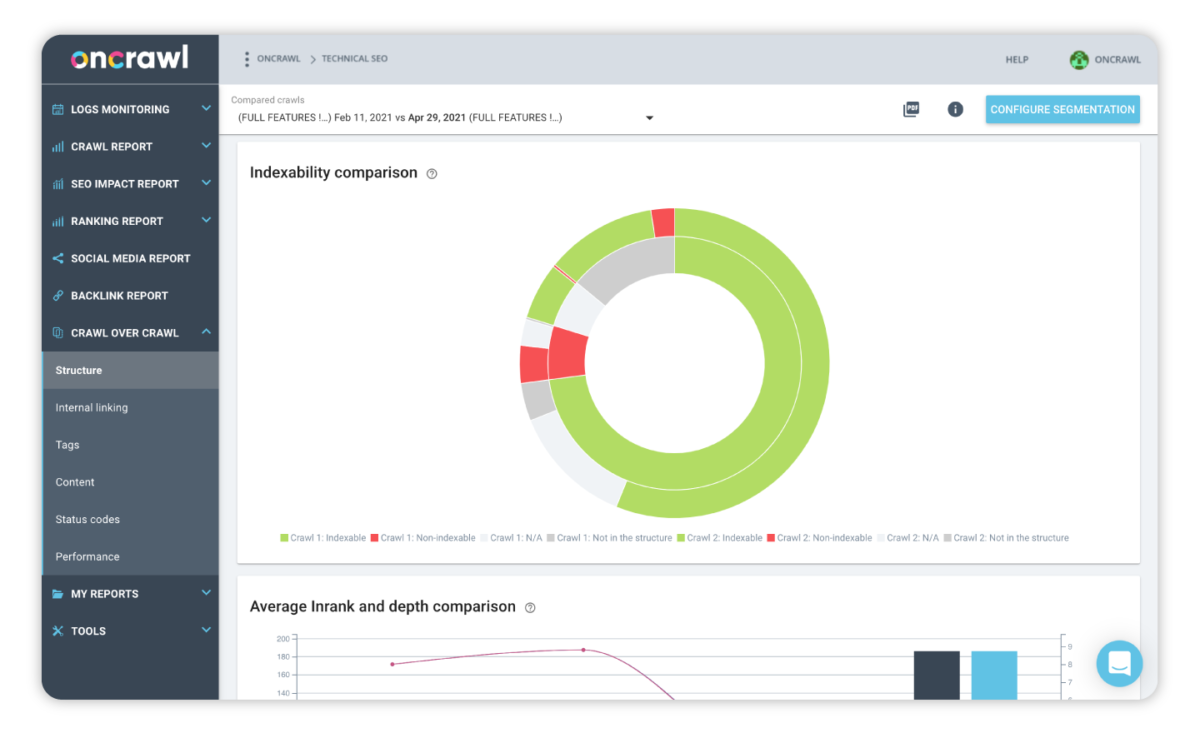This screenshot has width=1200, height=733.
Task: Open the three-dot menu beside the ONCRAWL breadcrumb
Action: 247,59
